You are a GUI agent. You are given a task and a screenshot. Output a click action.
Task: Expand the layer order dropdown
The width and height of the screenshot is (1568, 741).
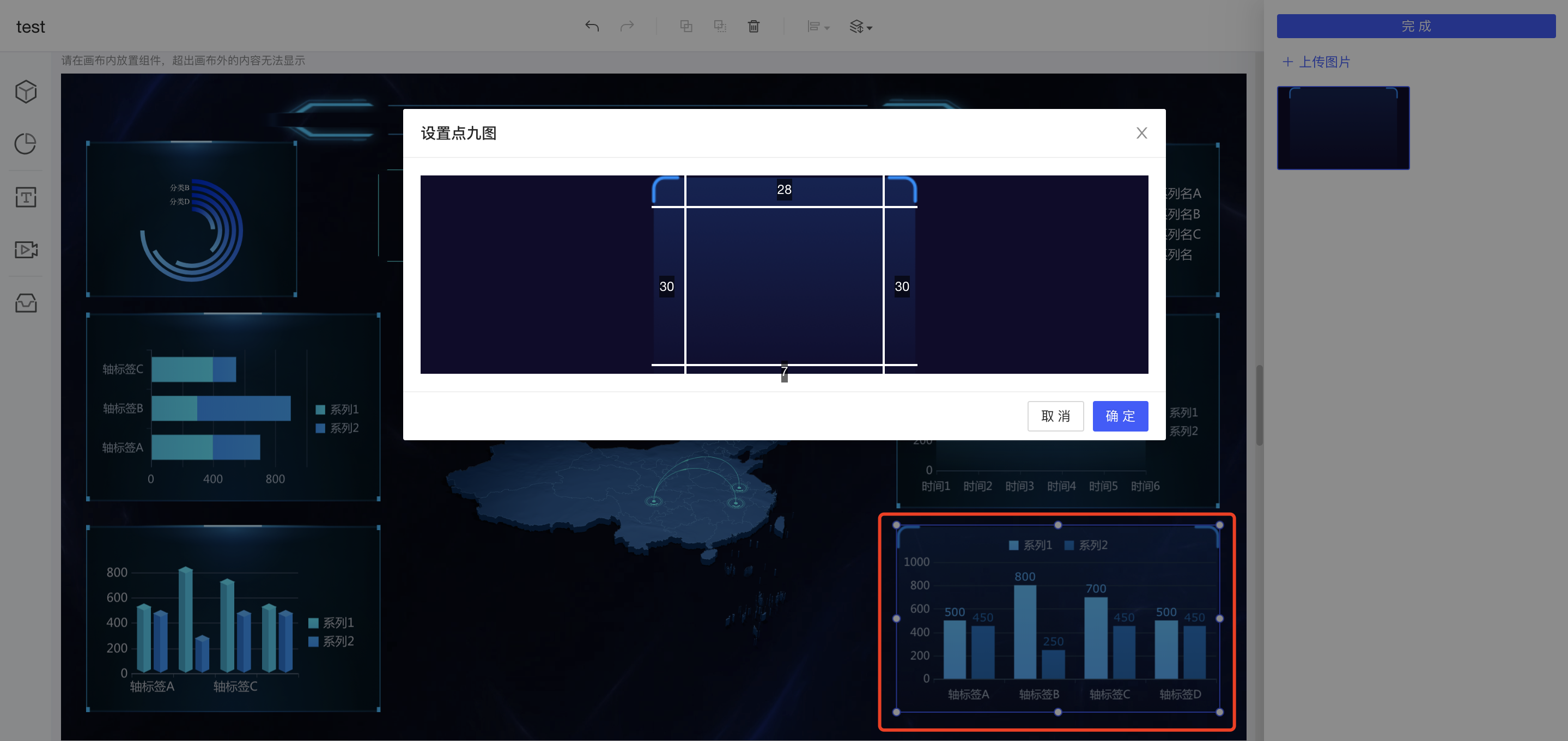861,27
